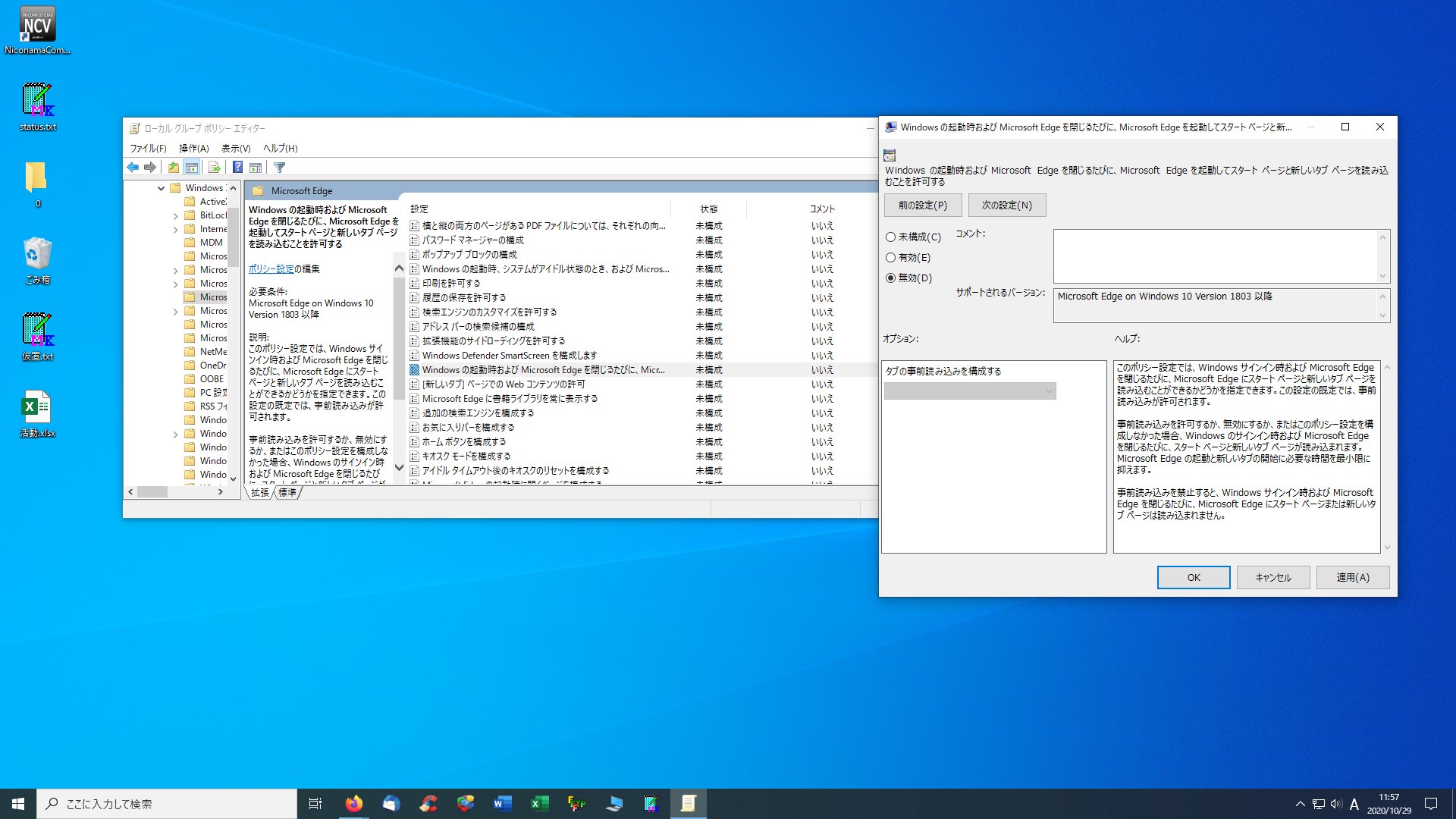Click the taskbar search box
Viewport: 1456px width, 819px height.
tap(167, 804)
